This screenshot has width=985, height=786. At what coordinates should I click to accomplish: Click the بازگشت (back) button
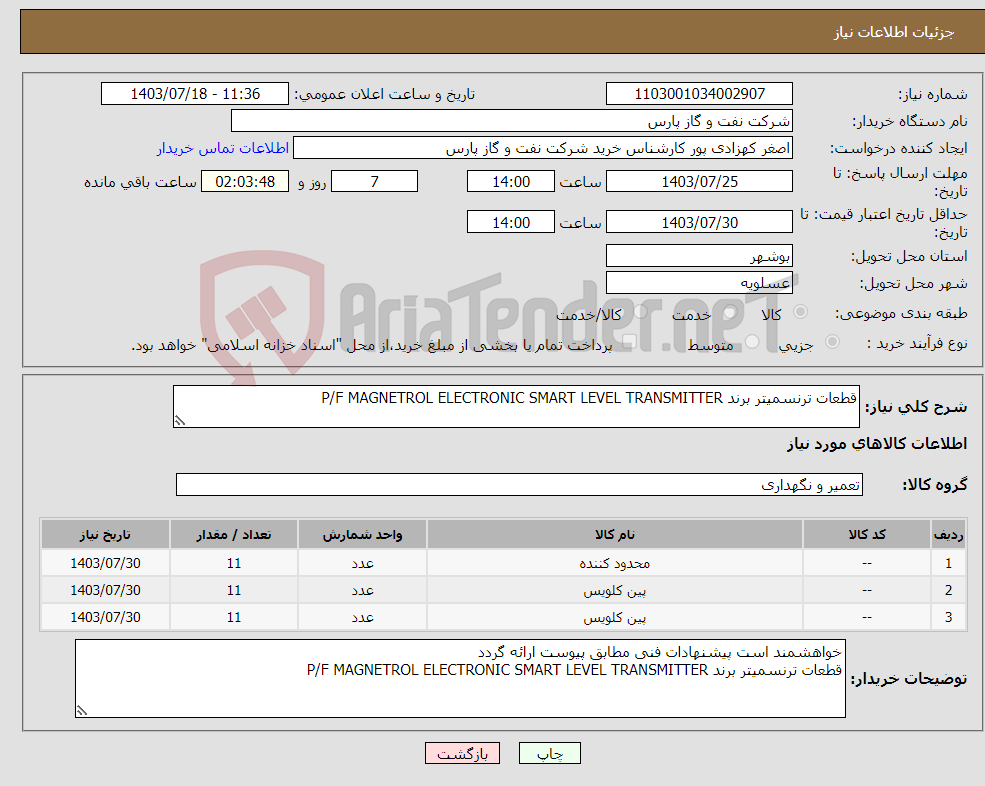[x=462, y=753]
